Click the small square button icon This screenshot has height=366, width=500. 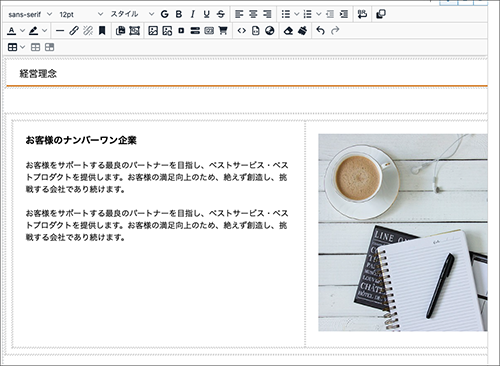(x=181, y=31)
